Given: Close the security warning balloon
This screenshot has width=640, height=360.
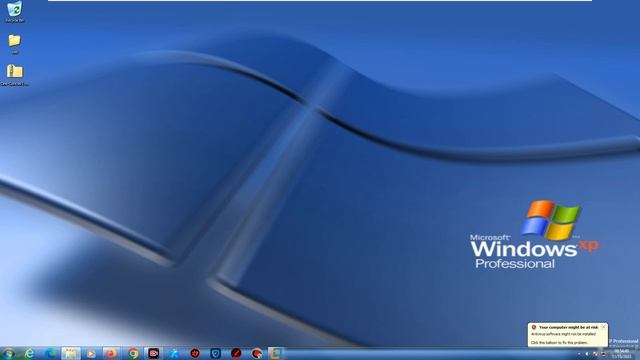Looking at the screenshot, I should coord(603,327).
